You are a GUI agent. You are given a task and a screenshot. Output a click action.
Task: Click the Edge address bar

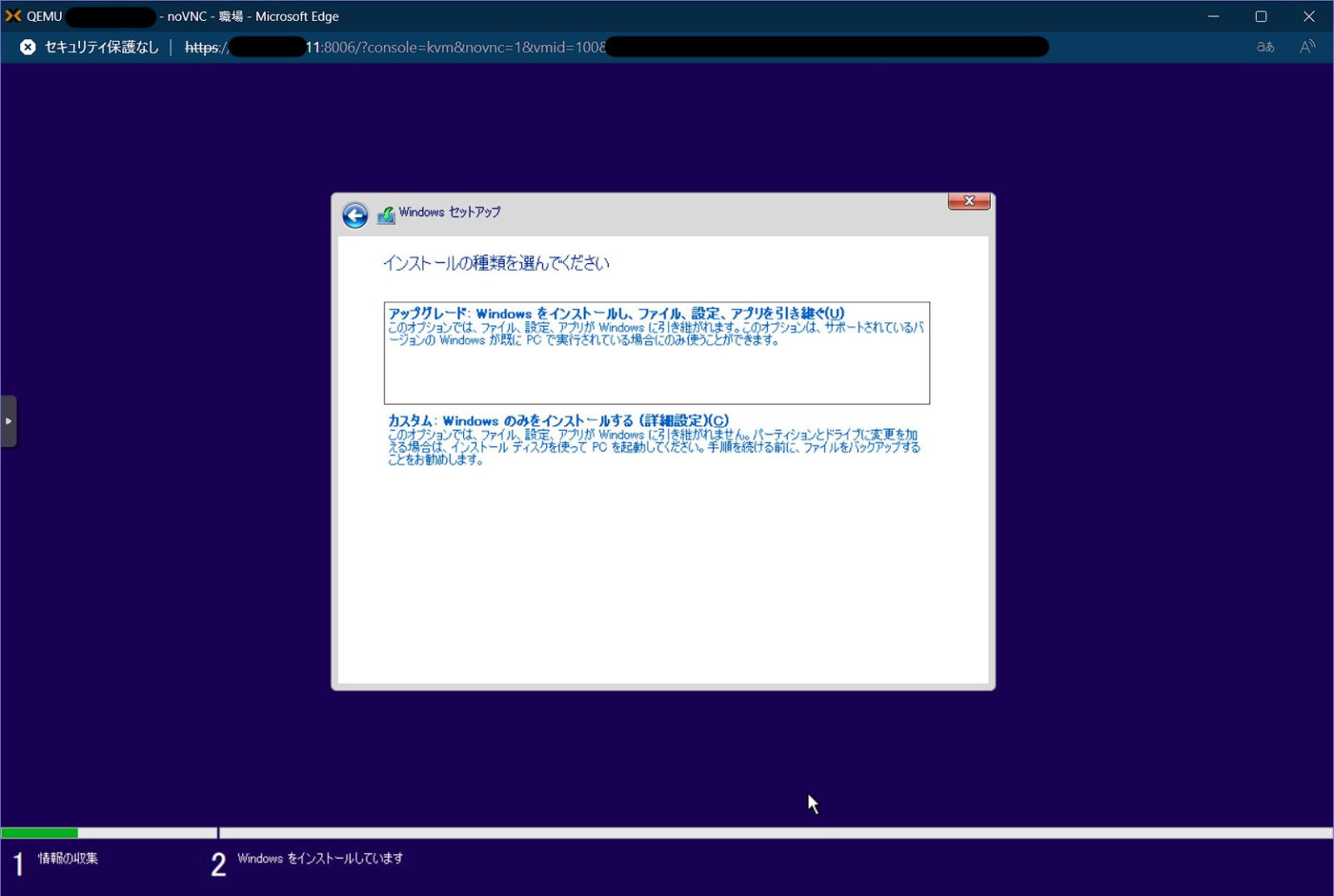[608, 48]
